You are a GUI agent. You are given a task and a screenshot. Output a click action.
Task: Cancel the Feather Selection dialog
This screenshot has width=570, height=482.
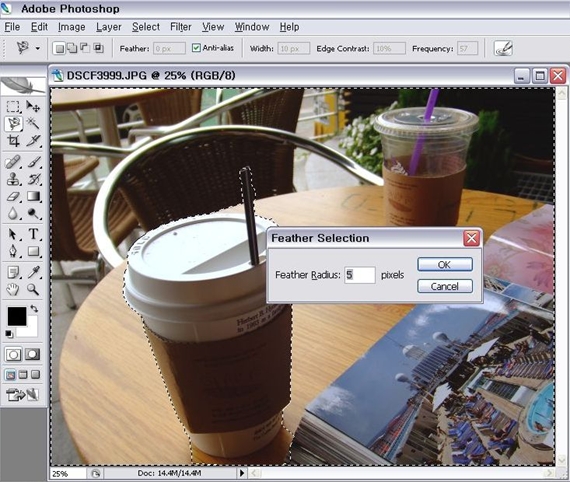[x=445, y=286]
